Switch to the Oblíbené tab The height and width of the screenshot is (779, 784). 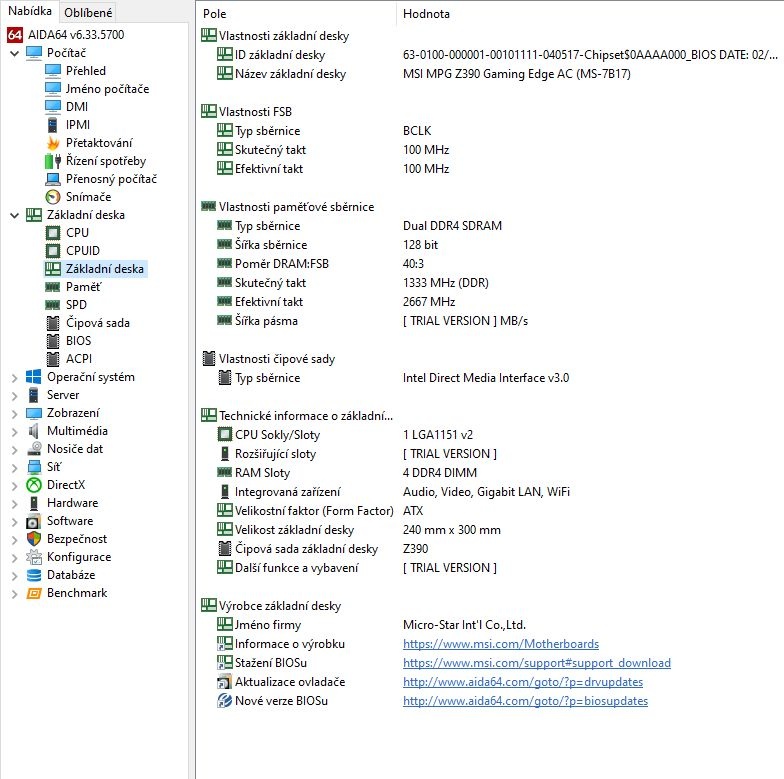88,12
